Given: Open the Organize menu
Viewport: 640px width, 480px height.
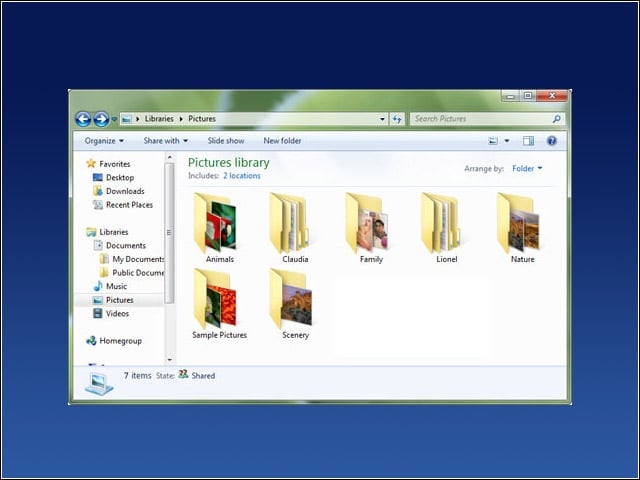Looking at the screenshot, I should [x=104, y=141].
